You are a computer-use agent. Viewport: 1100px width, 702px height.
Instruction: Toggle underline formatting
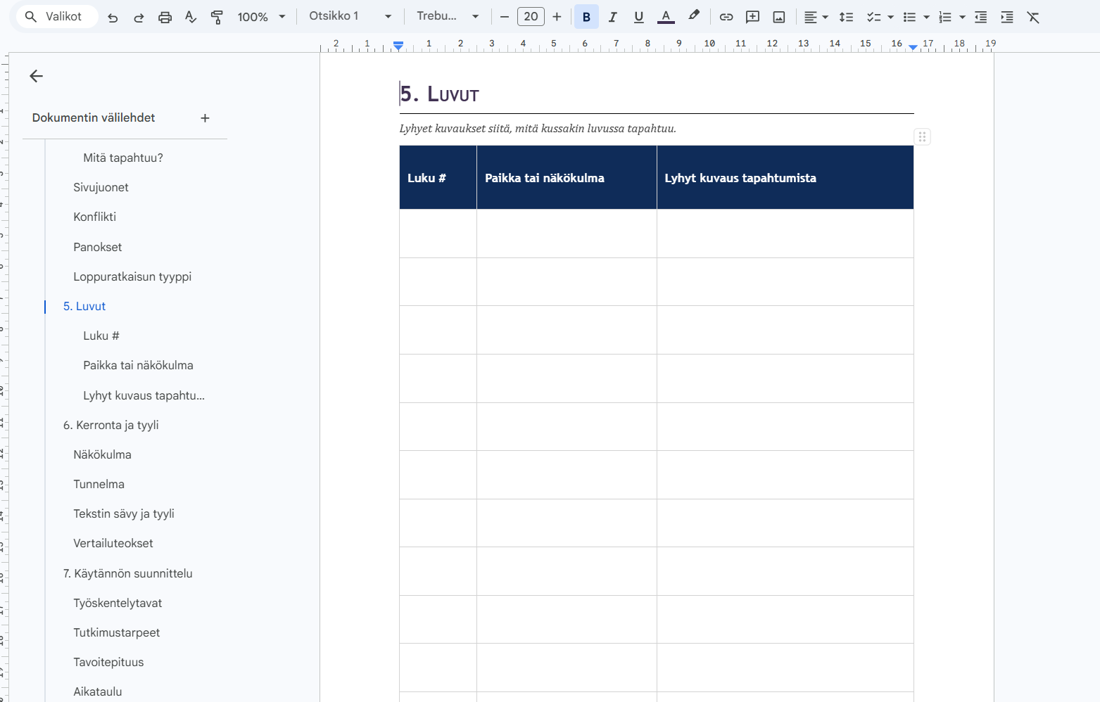click(638, 17)
